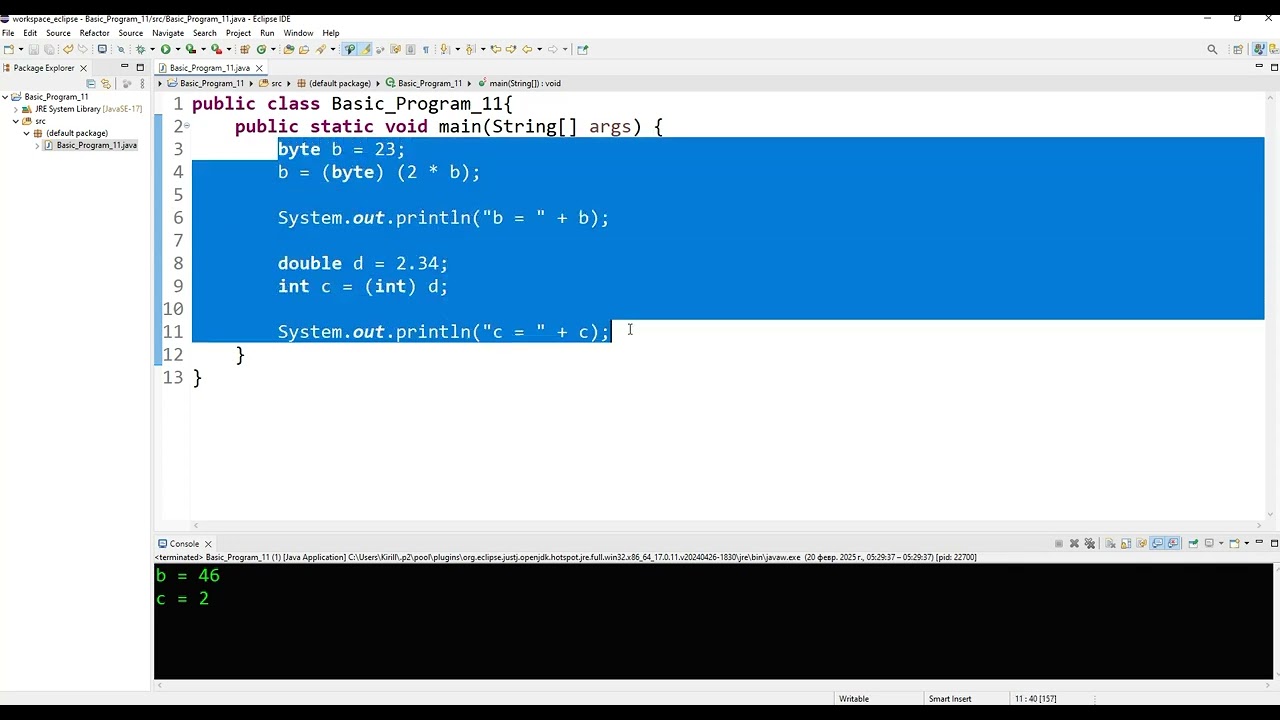The image size is (1280, 720).
Task: Click the Open Type icon
Action: pos(289,49)
